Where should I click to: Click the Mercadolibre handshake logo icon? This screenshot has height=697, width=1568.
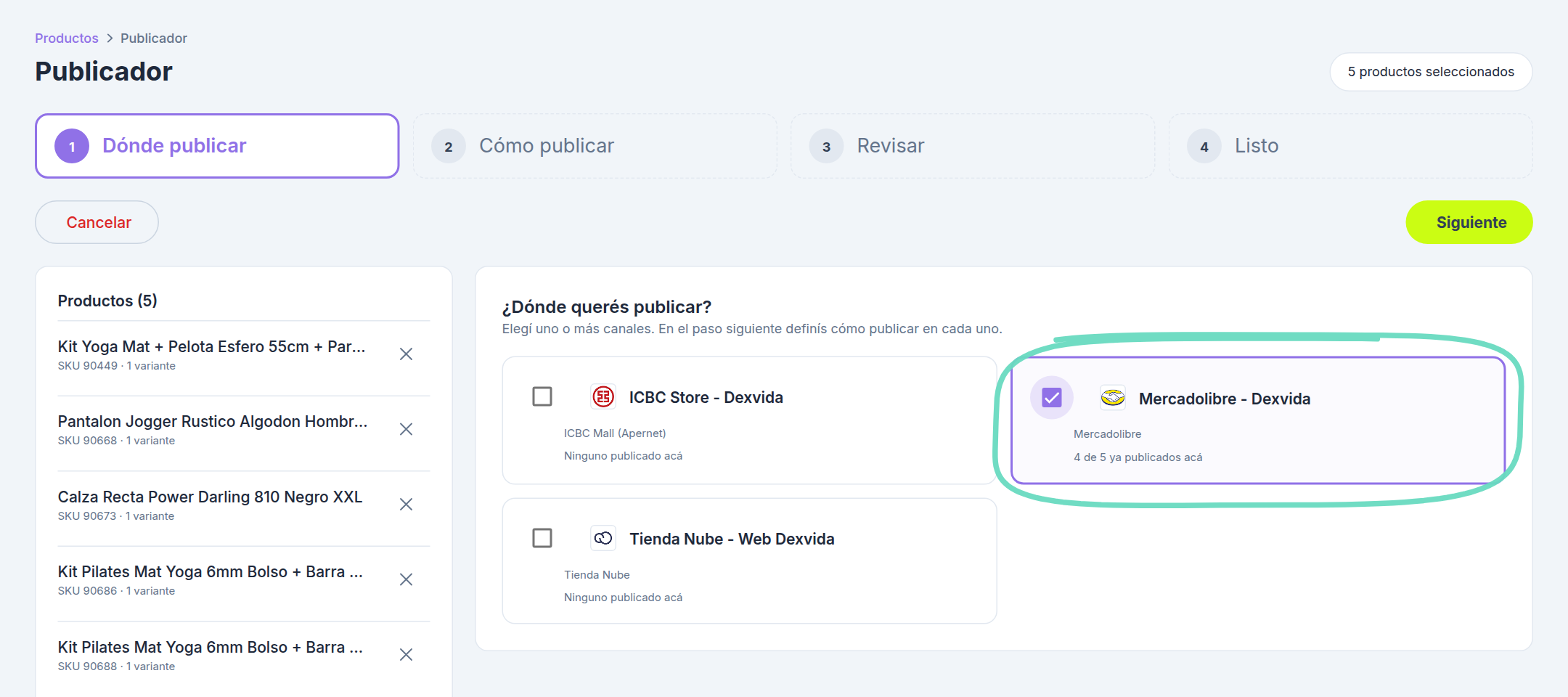coord(1112,398)
